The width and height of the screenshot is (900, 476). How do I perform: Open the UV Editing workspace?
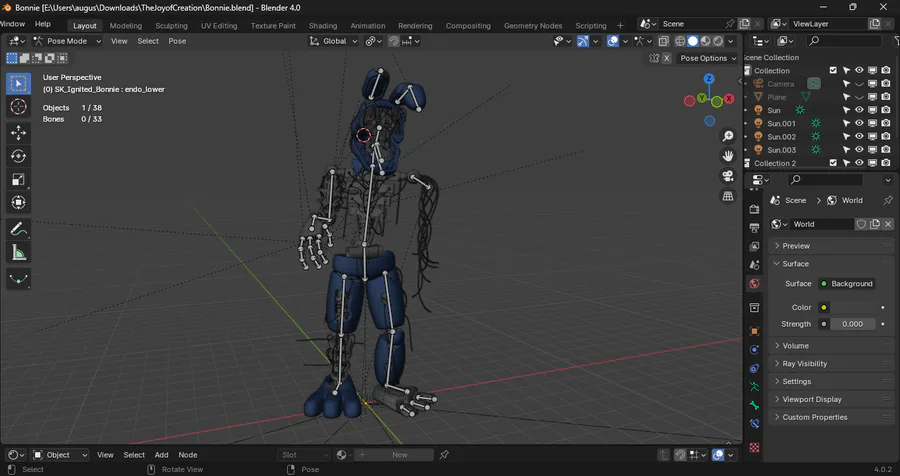tap(219, 26)
